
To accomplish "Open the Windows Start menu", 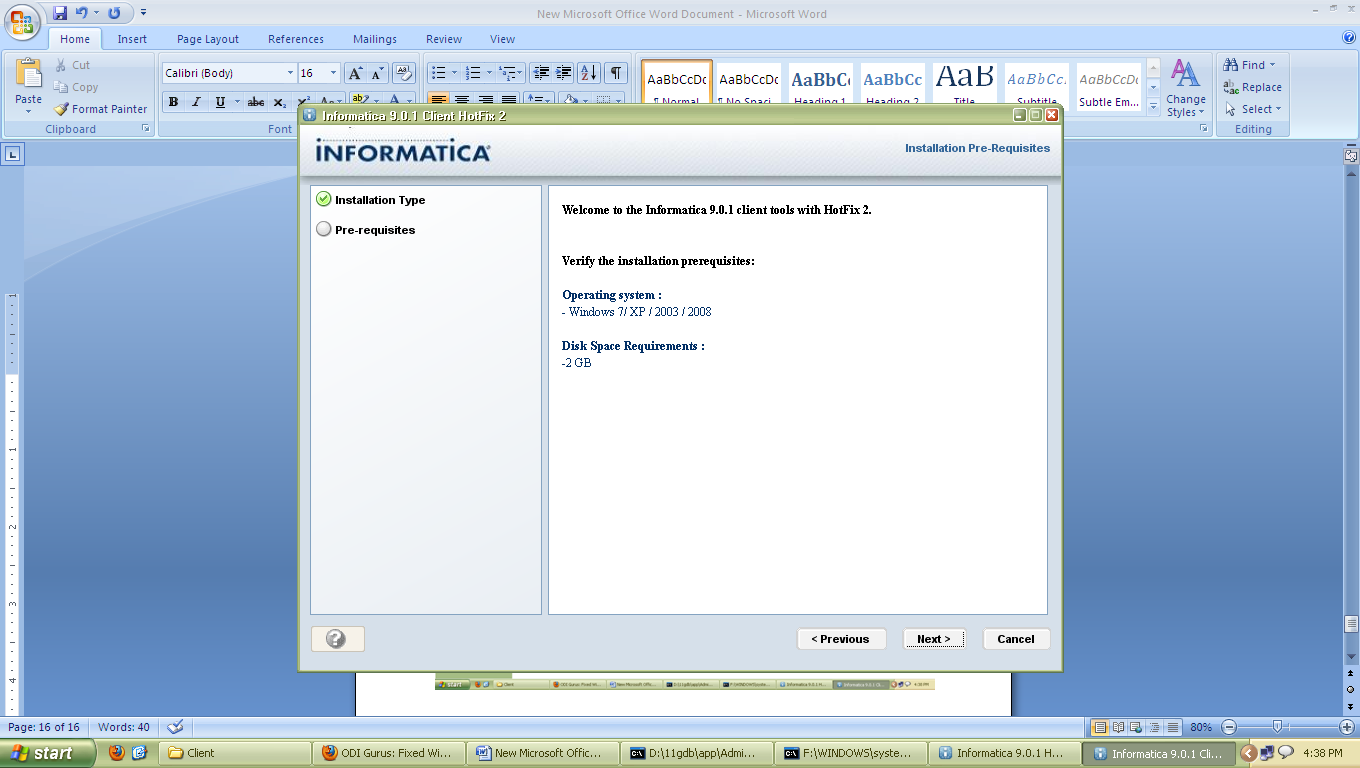I will (48, 753).
